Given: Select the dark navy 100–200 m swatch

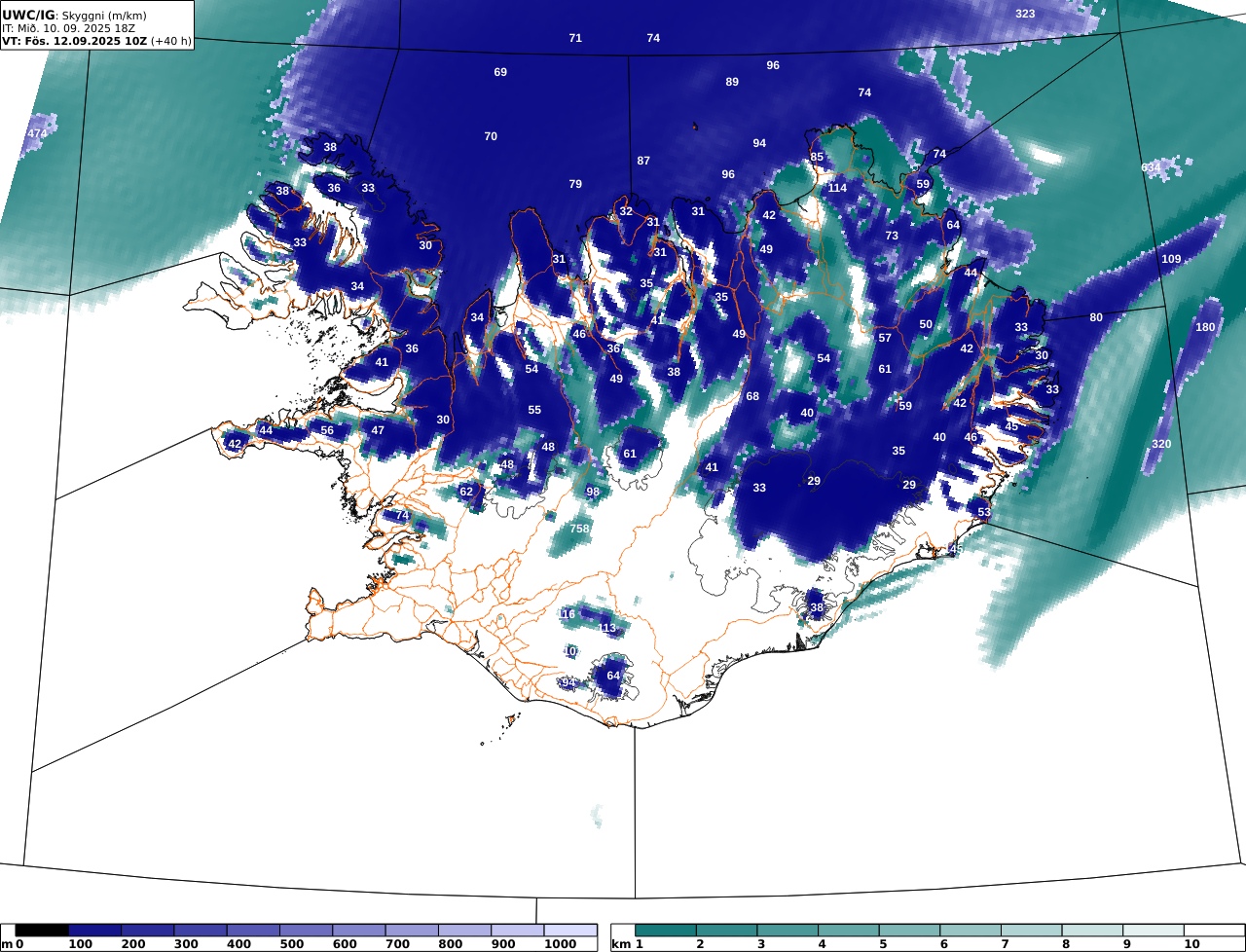Looking at the screenshot, I should 94,931.
